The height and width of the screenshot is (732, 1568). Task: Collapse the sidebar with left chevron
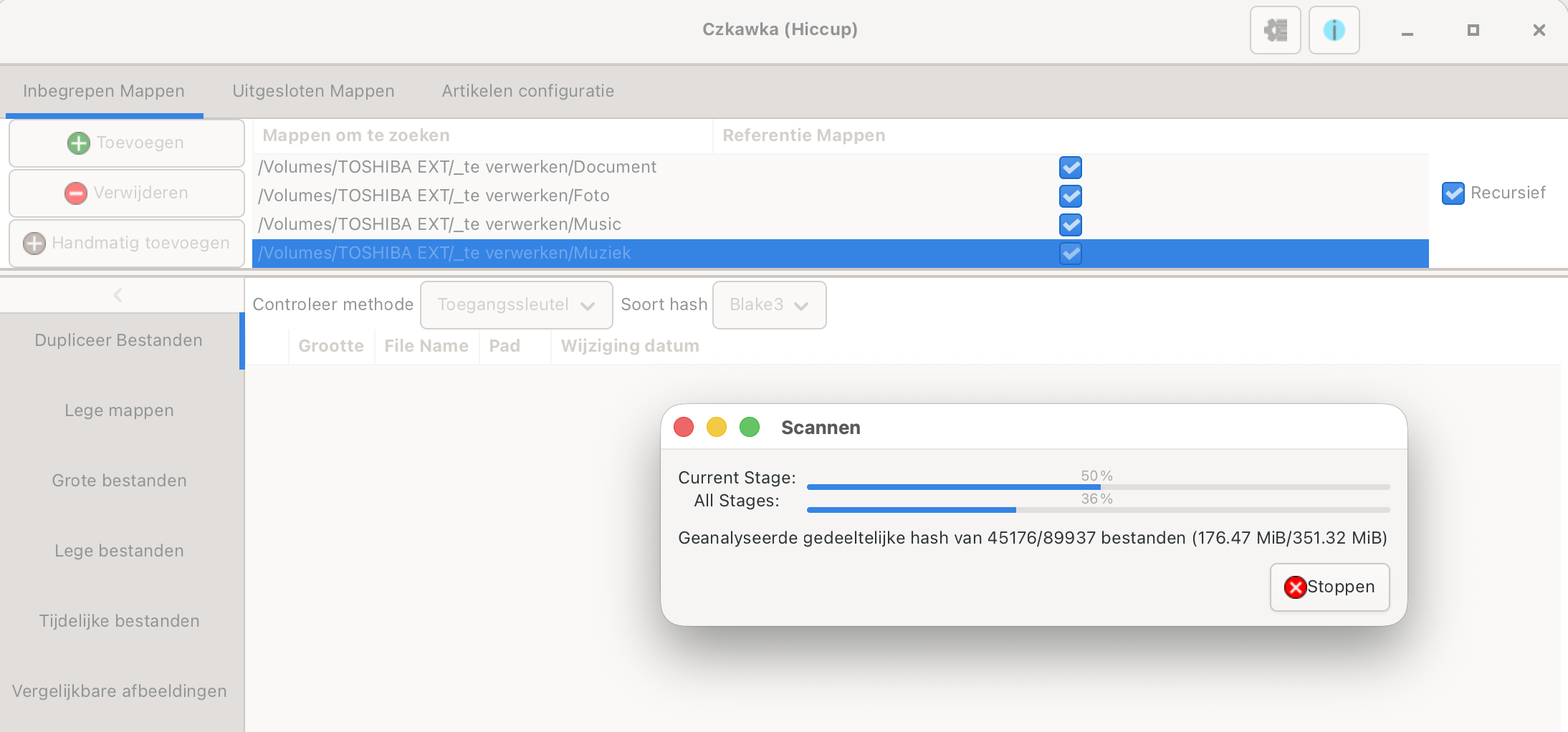coord(118,295)
